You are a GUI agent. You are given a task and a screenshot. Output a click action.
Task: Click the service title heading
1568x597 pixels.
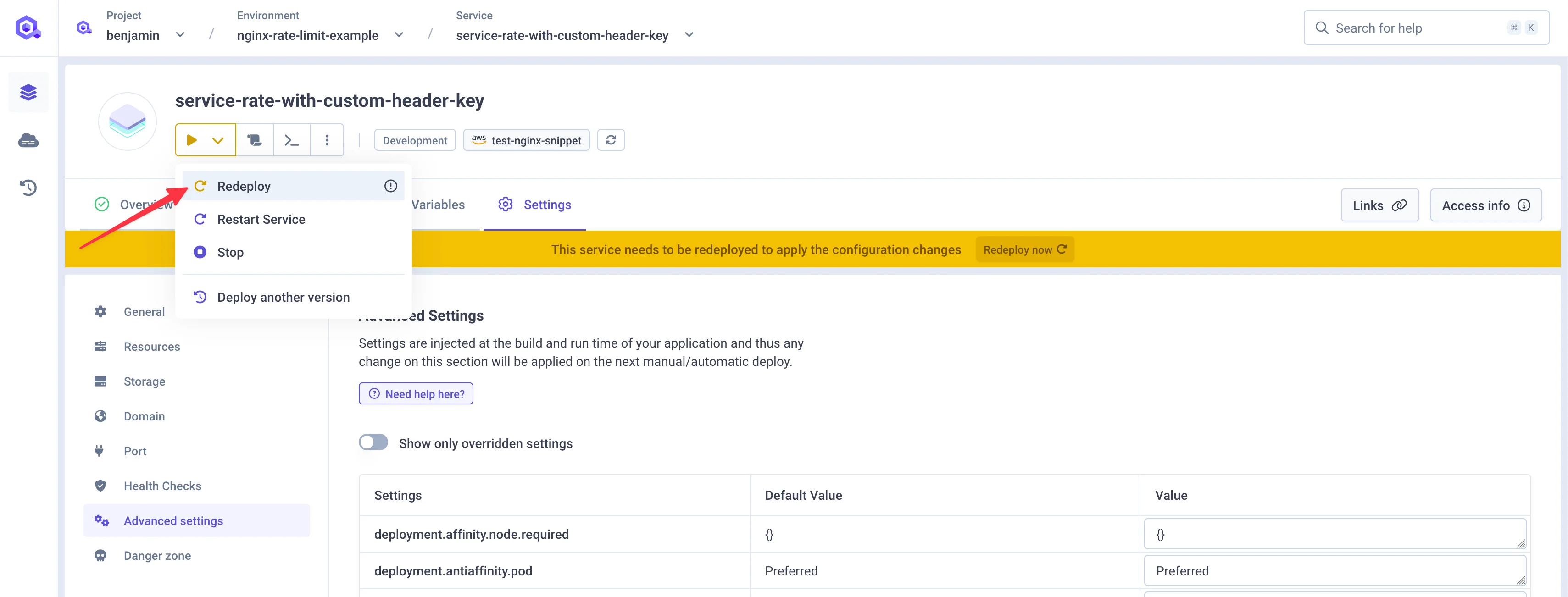pos(329,100)
